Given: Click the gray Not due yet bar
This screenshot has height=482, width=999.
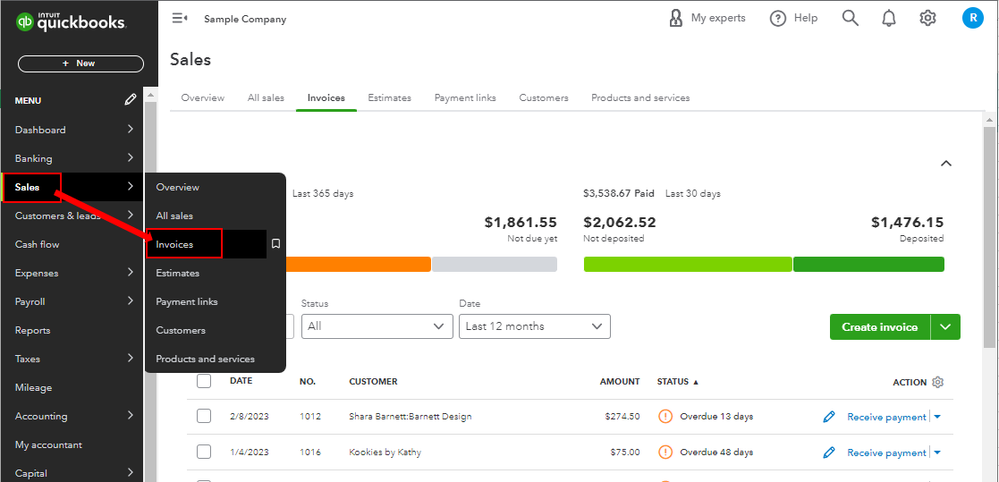Looking at the screenshot, I should (494, 264).
